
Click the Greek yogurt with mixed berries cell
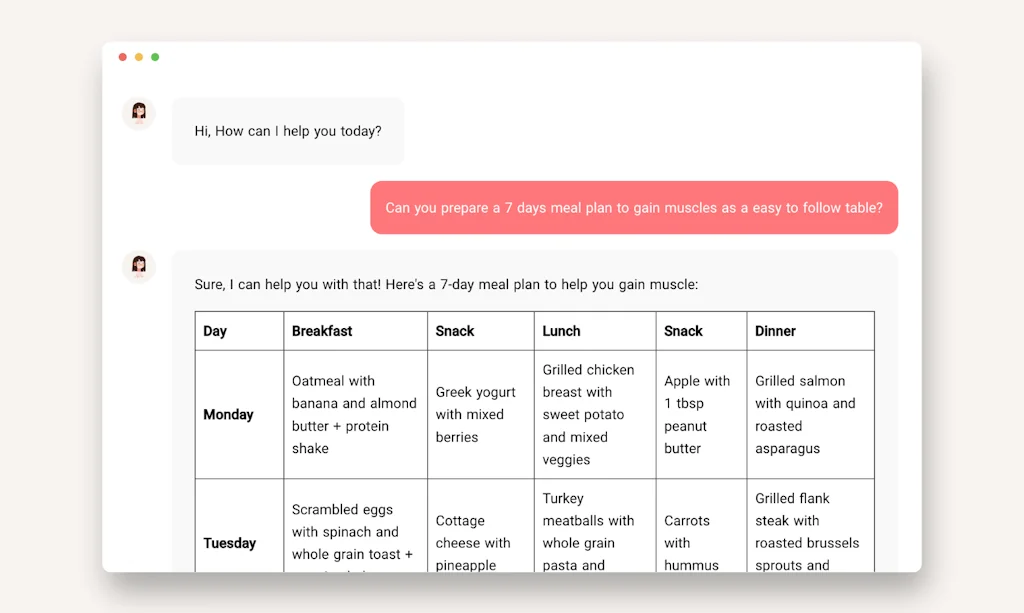(480, 414)
